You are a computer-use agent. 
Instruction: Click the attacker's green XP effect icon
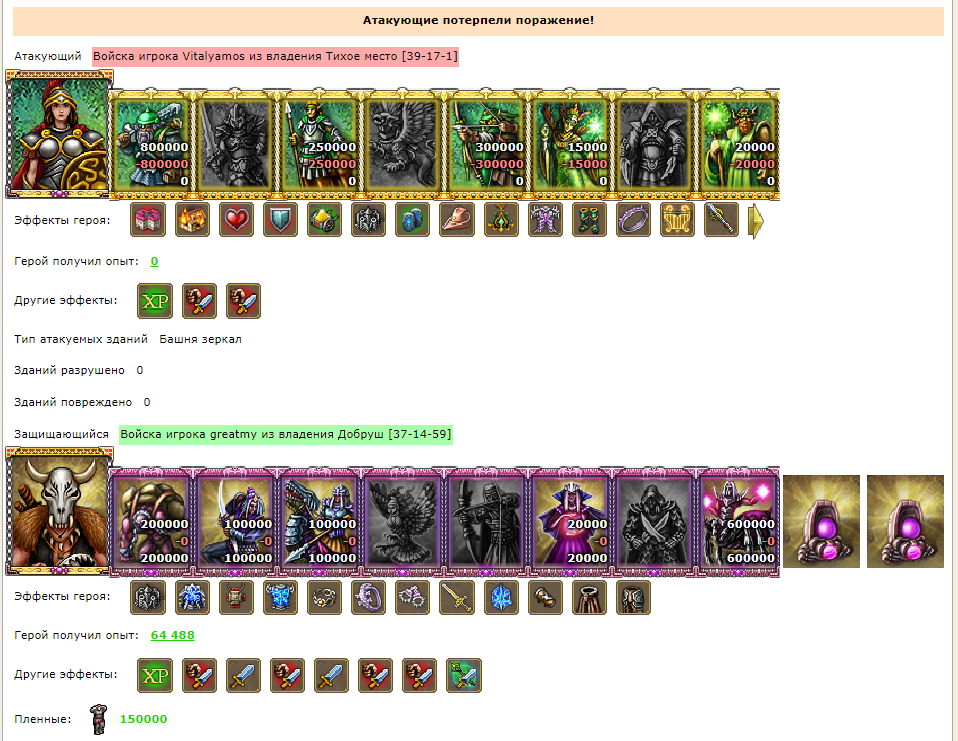[155, 301]
